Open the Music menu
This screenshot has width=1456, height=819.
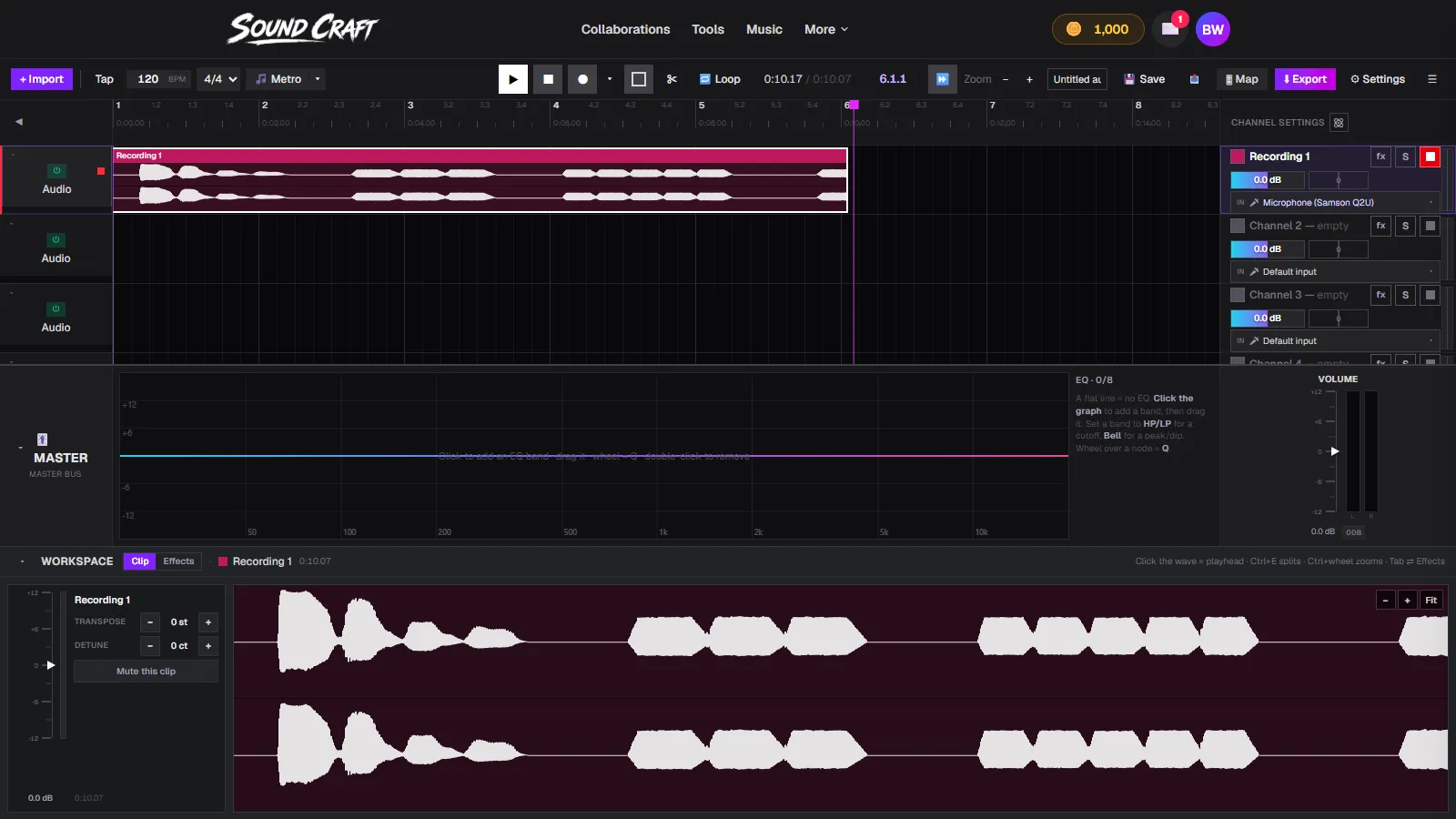764,29
